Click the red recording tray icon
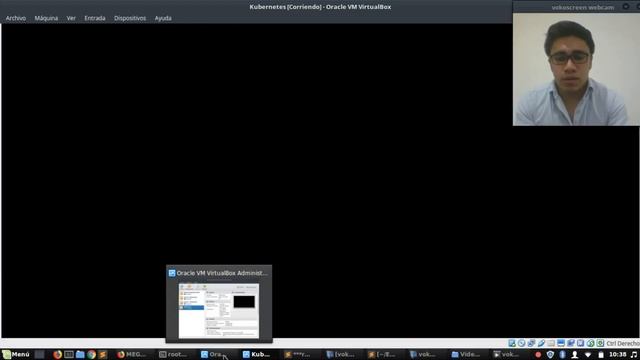 538,355
